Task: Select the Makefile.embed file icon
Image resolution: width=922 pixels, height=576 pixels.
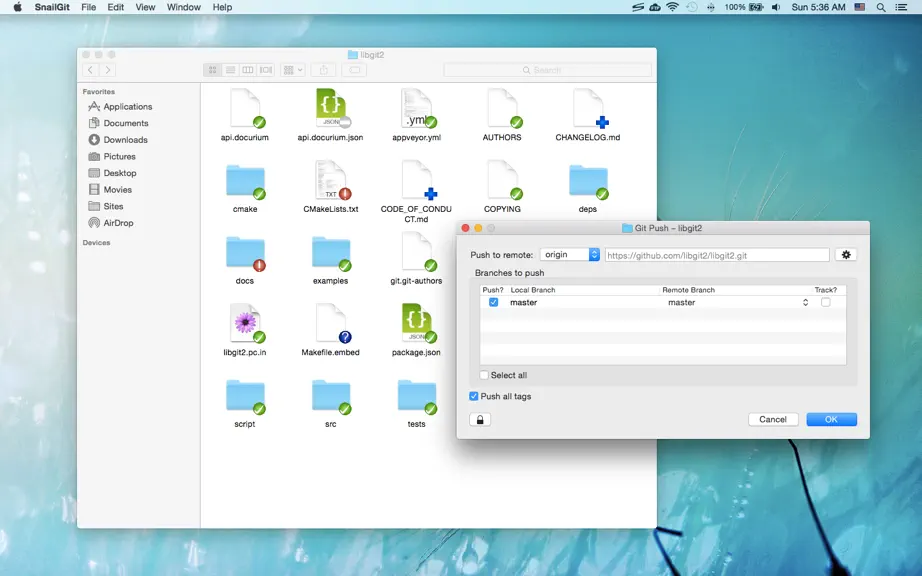Action: [x=331, y=323]
